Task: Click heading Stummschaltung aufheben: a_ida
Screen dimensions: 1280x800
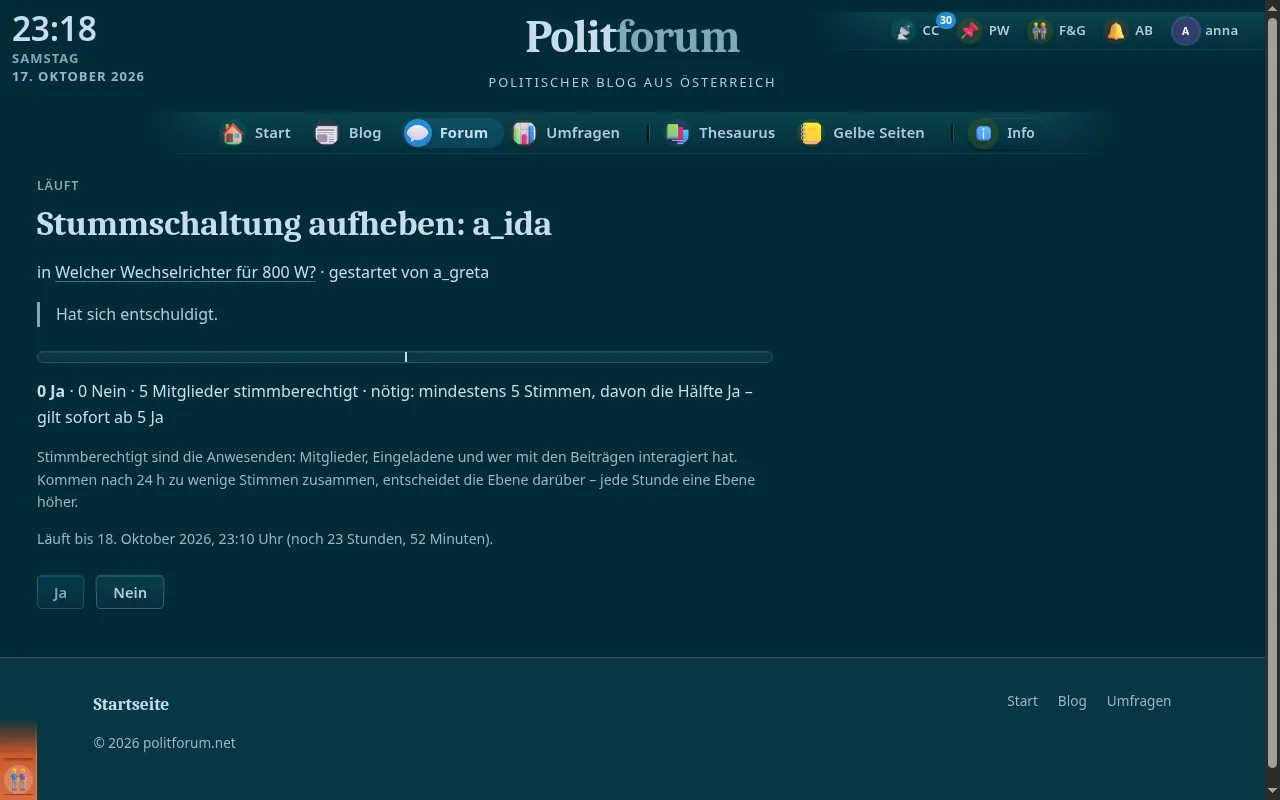Action: tap(294, 224)
